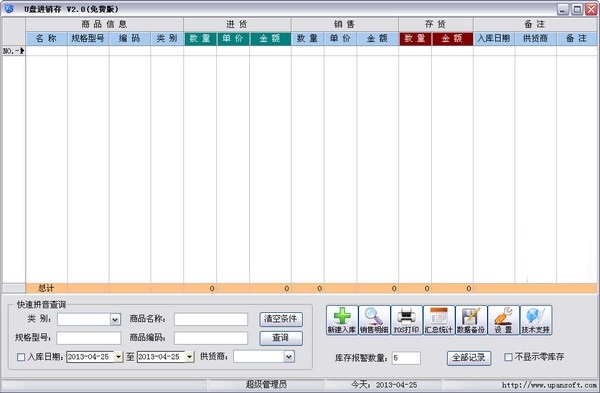The image size is (600, 393).
Task: Click the 总计 label in totals row
Action: click(x=46, y=288)
